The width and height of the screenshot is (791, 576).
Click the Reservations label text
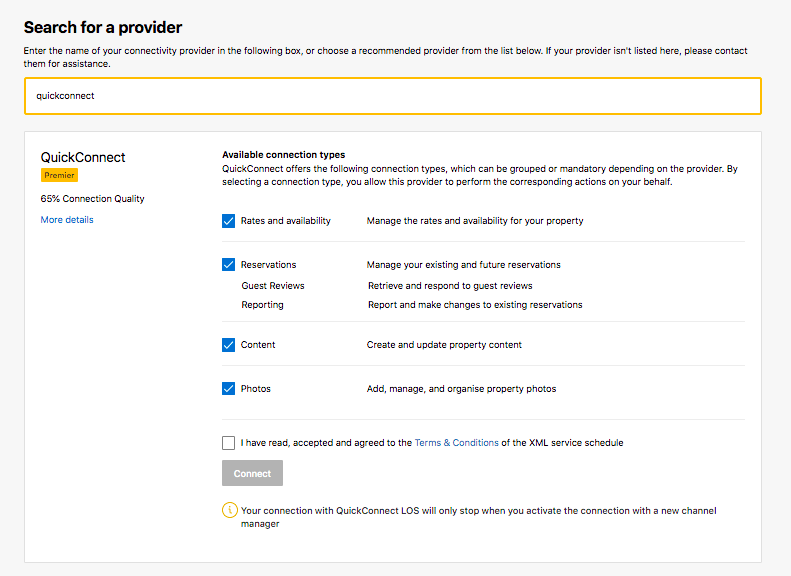point(268,265)
